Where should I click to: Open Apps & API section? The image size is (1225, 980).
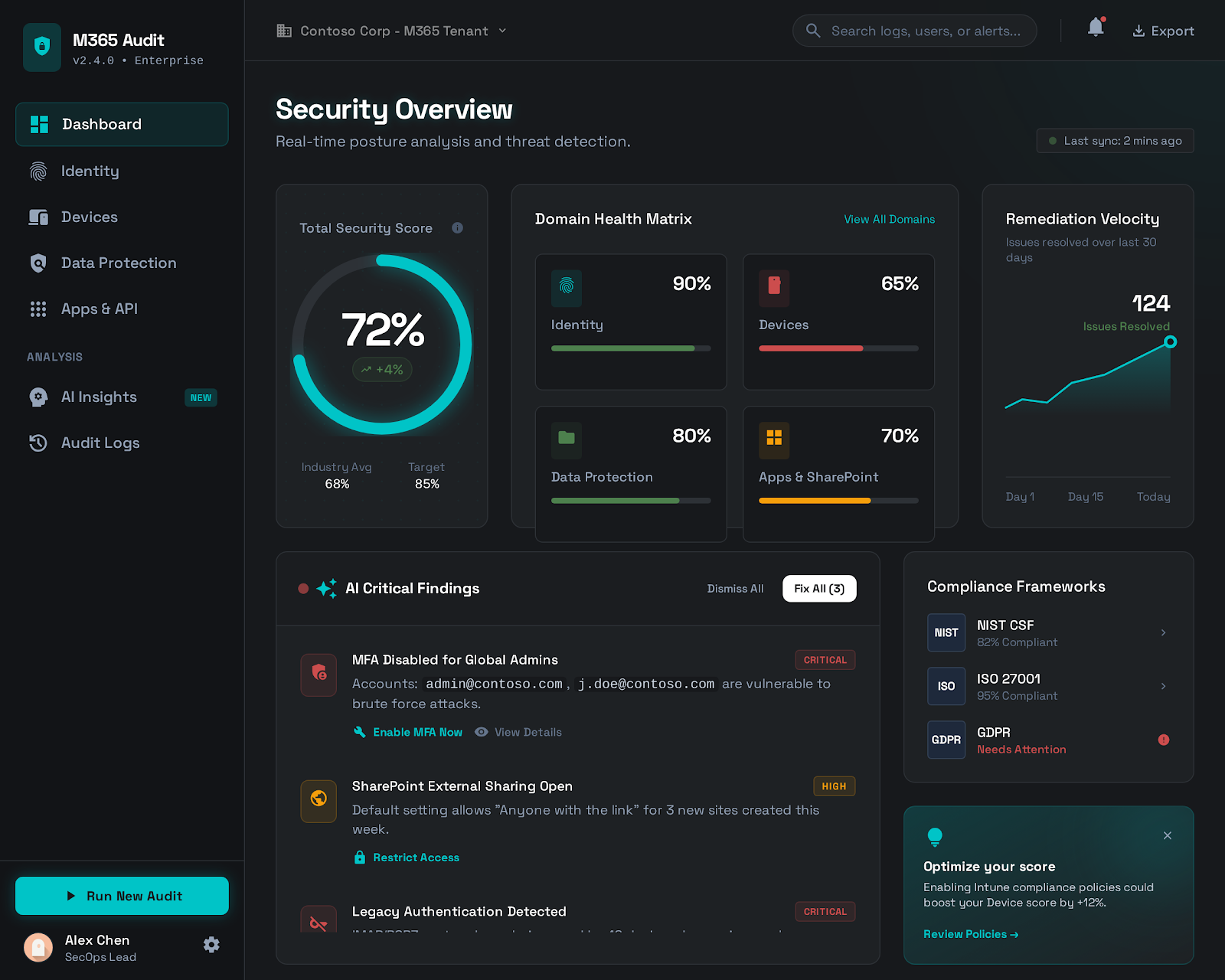[122, 309]
